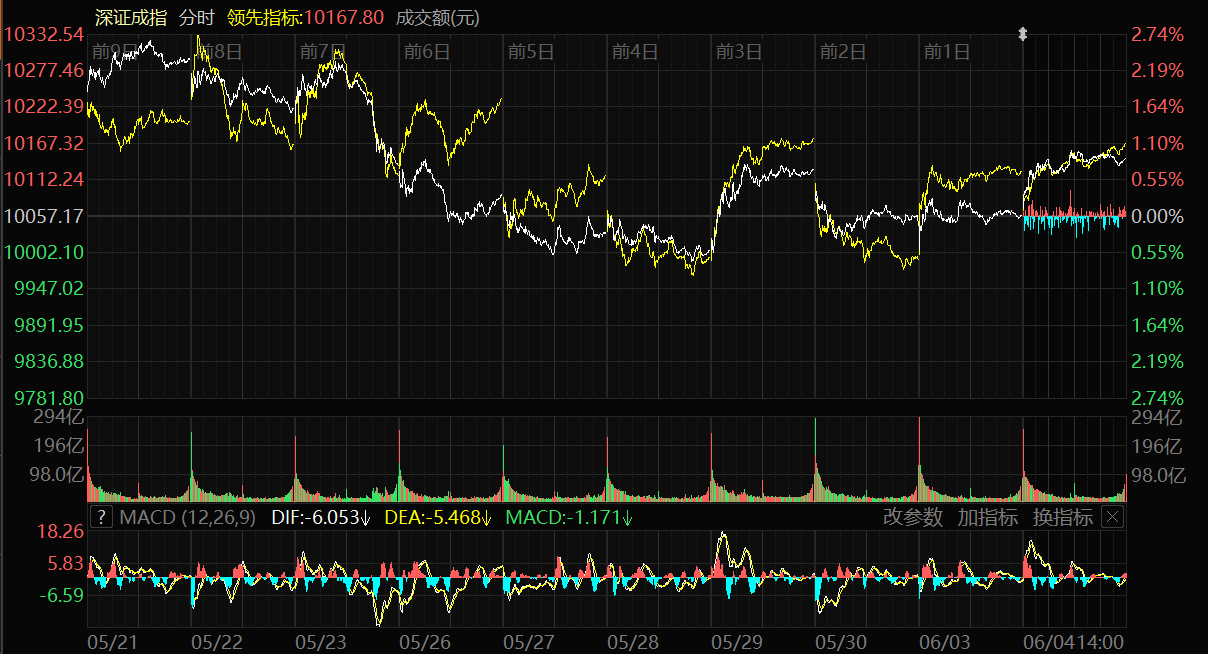Click 加指标 to add an indicator

pyautogui.click(x=988, y=517)
